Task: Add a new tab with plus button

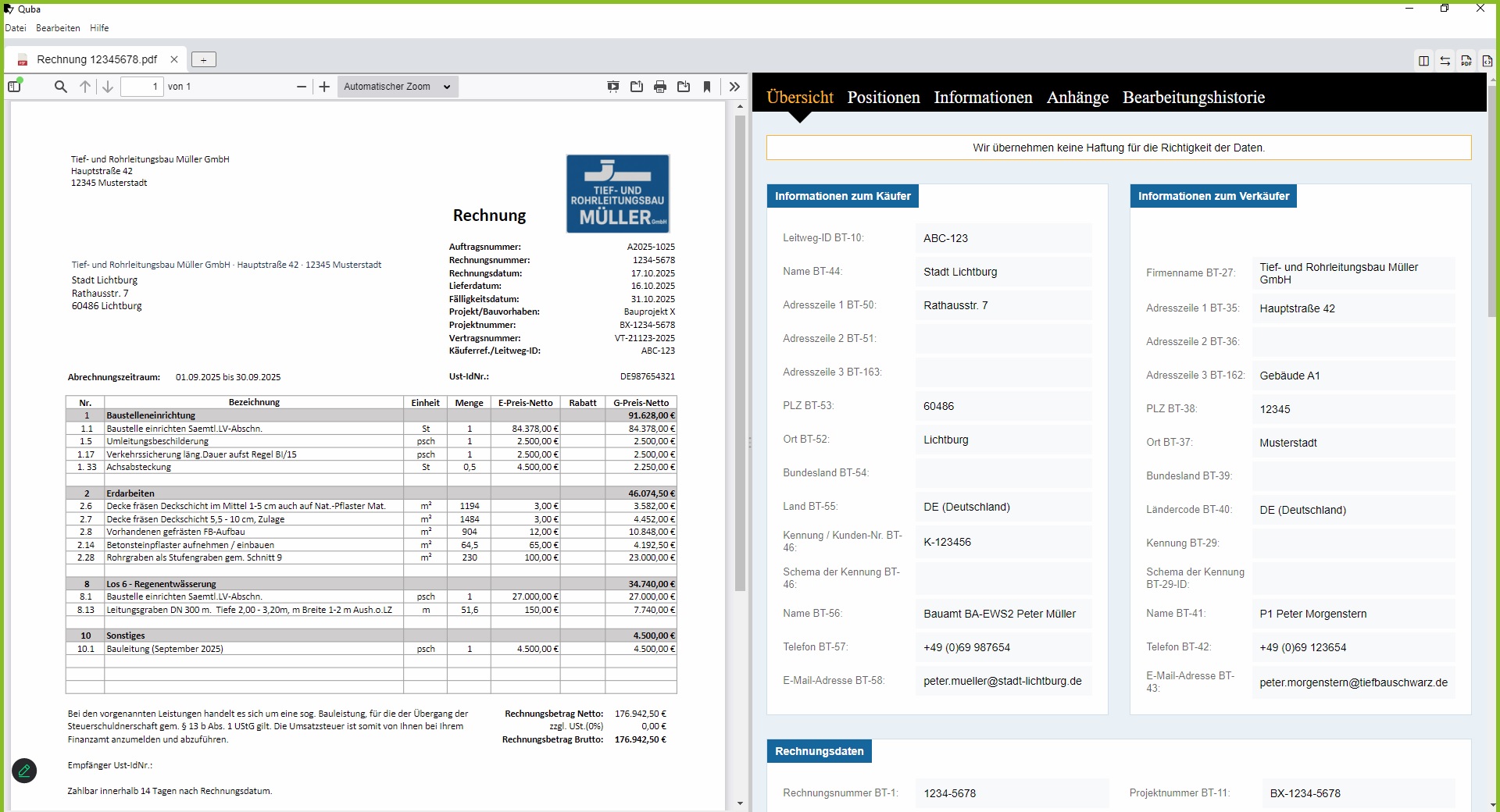Action: pyautogui.click(x=203, y=60)
